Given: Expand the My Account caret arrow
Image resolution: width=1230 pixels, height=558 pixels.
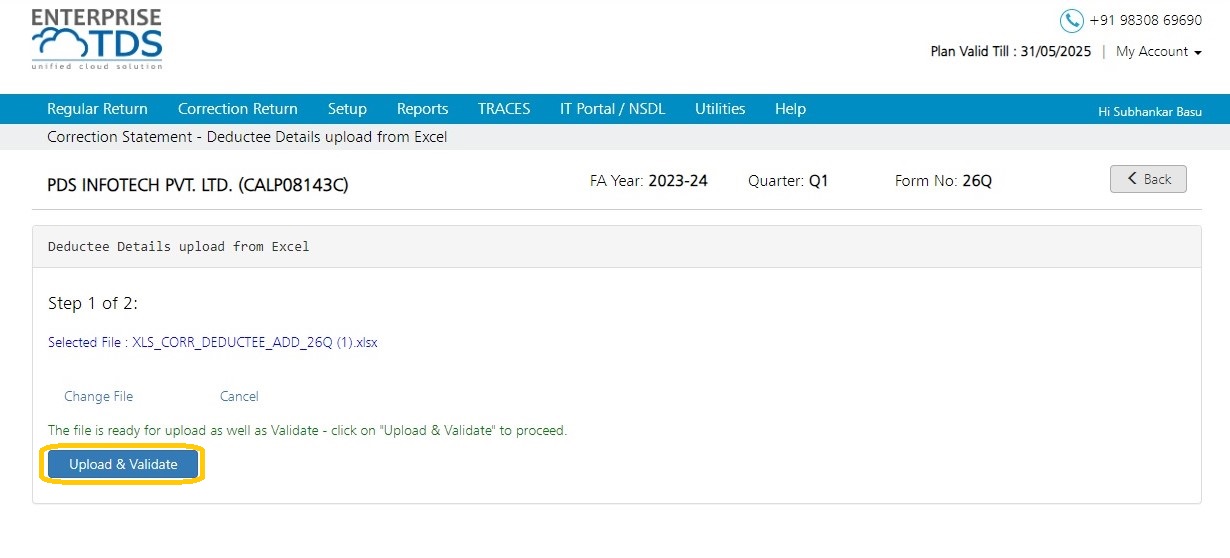Looking at the screenshot, I should pyautogui.click(x=1198, y=52).
